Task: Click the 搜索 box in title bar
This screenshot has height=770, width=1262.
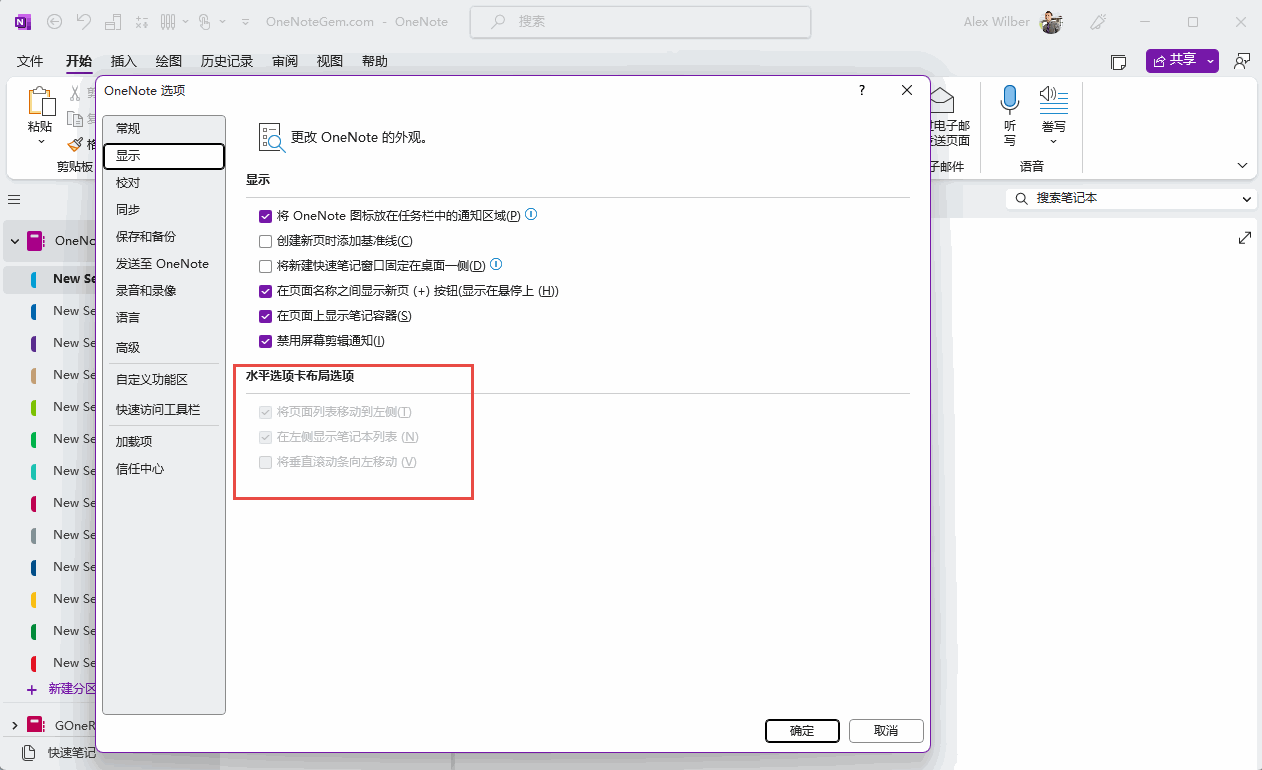Action: [640, 21]
